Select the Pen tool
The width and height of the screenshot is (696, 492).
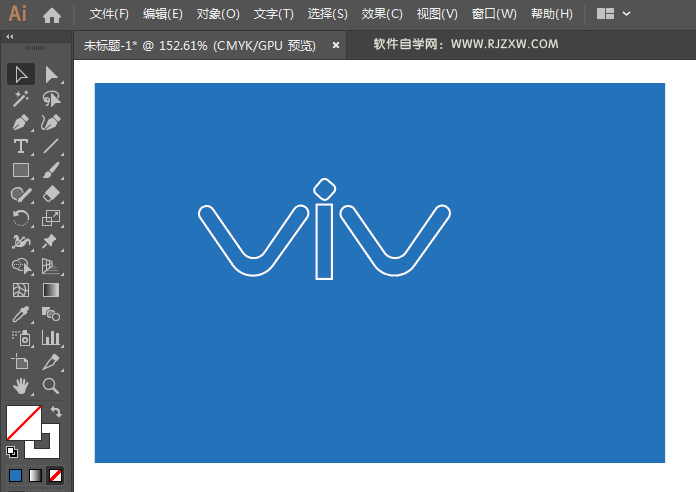click(x=21, y=123)
